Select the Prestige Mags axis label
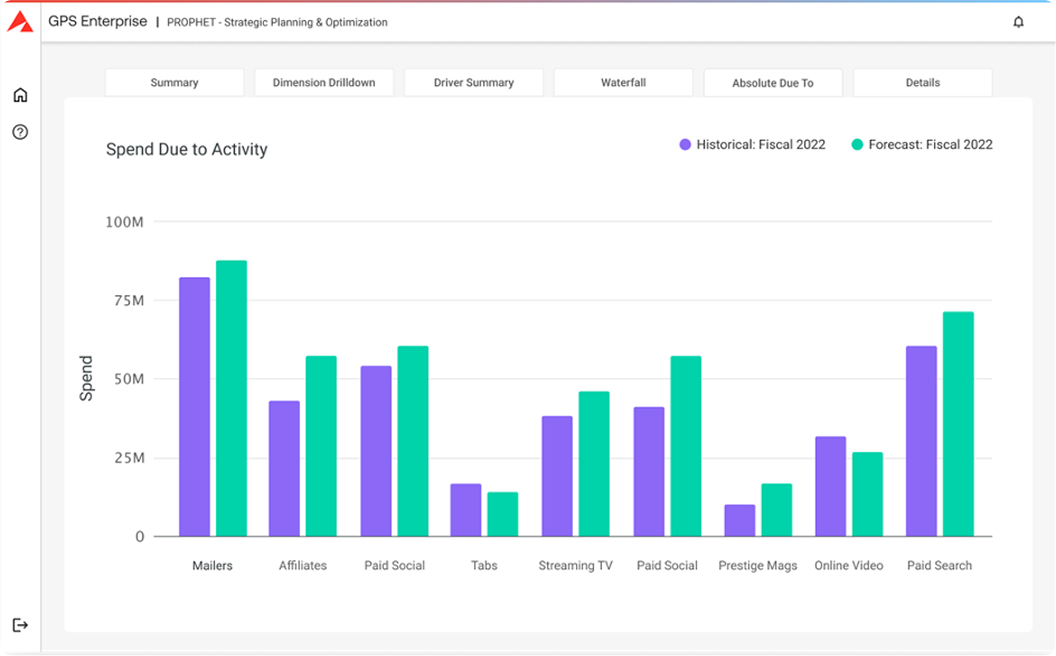 coord(757,565)
